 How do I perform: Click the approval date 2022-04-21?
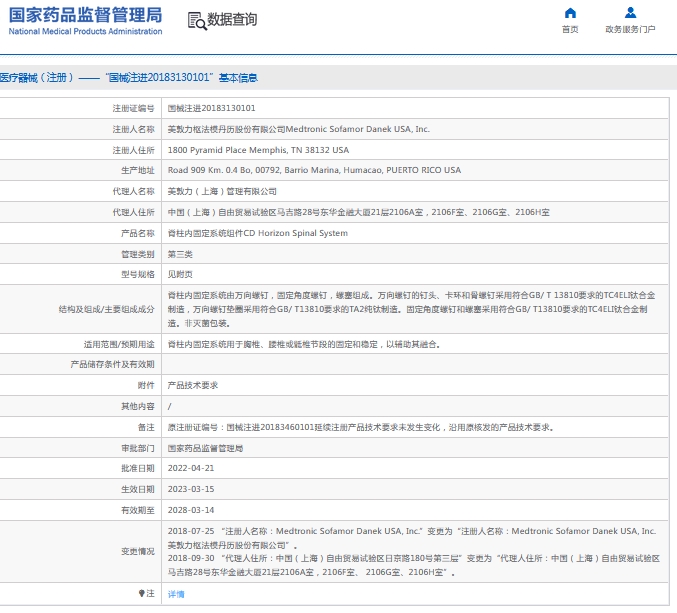(191, 468)
